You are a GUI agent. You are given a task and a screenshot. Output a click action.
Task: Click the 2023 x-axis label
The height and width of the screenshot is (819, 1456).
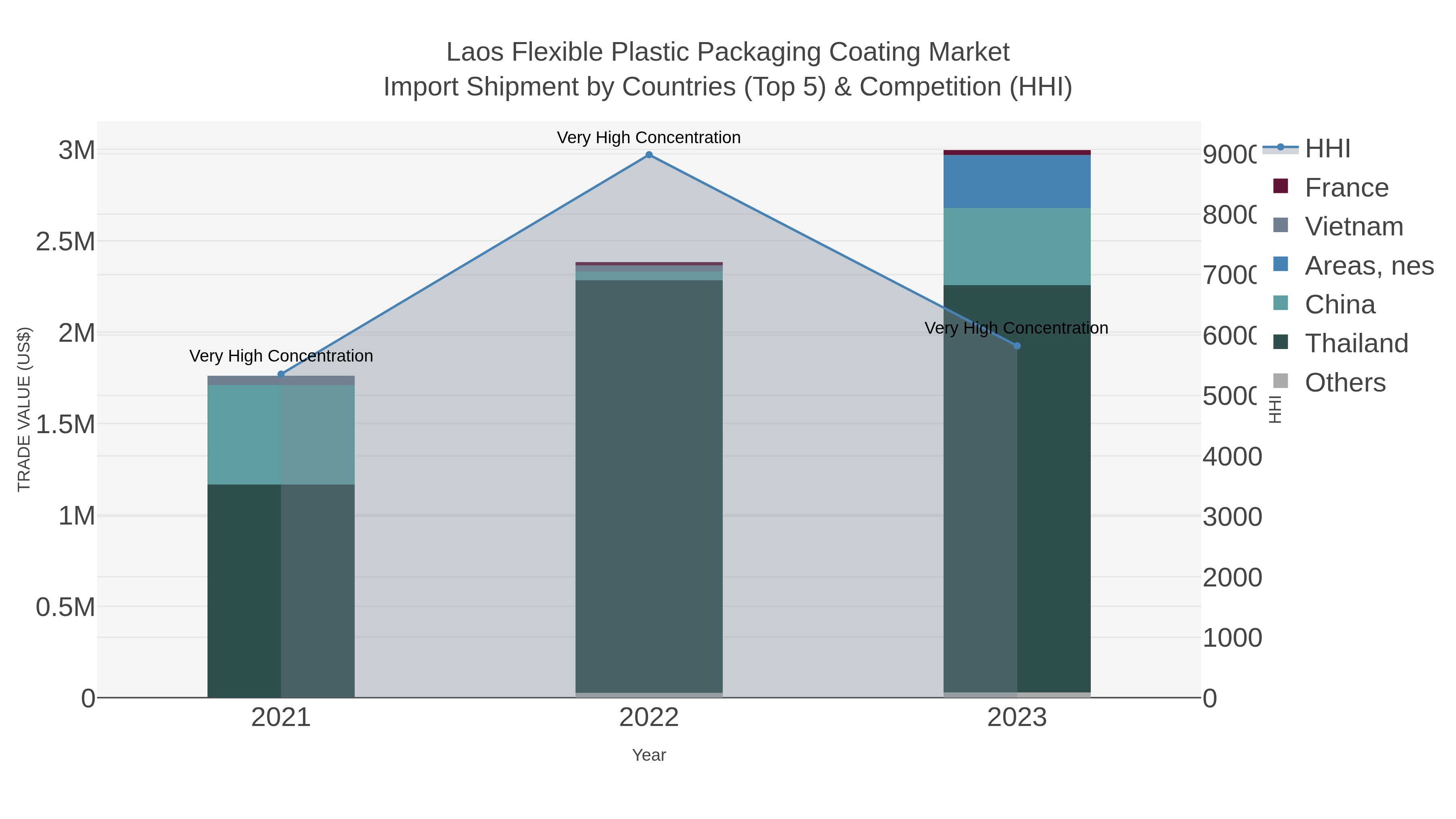(1017, 718)
